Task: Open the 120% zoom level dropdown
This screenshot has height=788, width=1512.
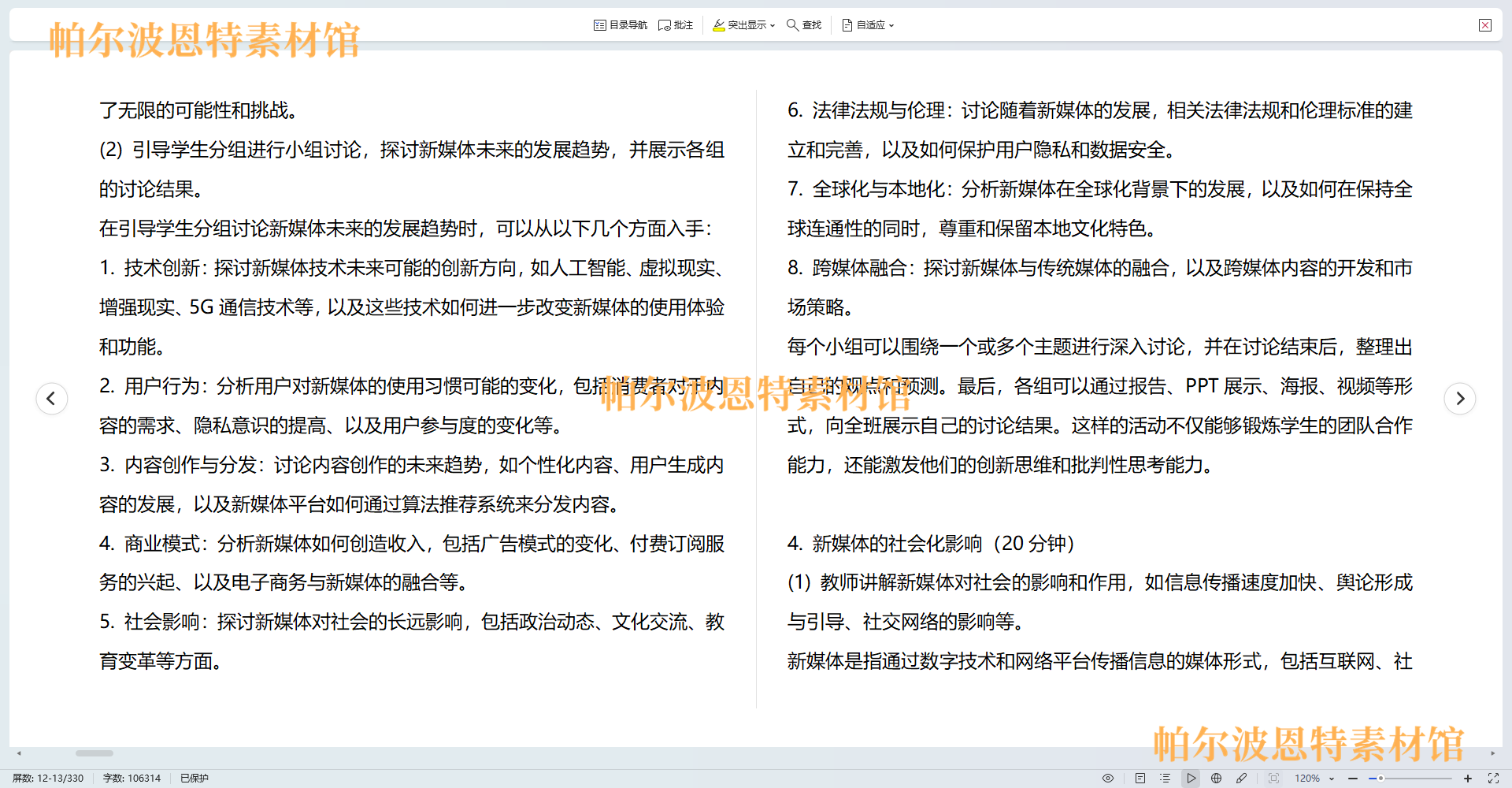Action: point(1314,778)
